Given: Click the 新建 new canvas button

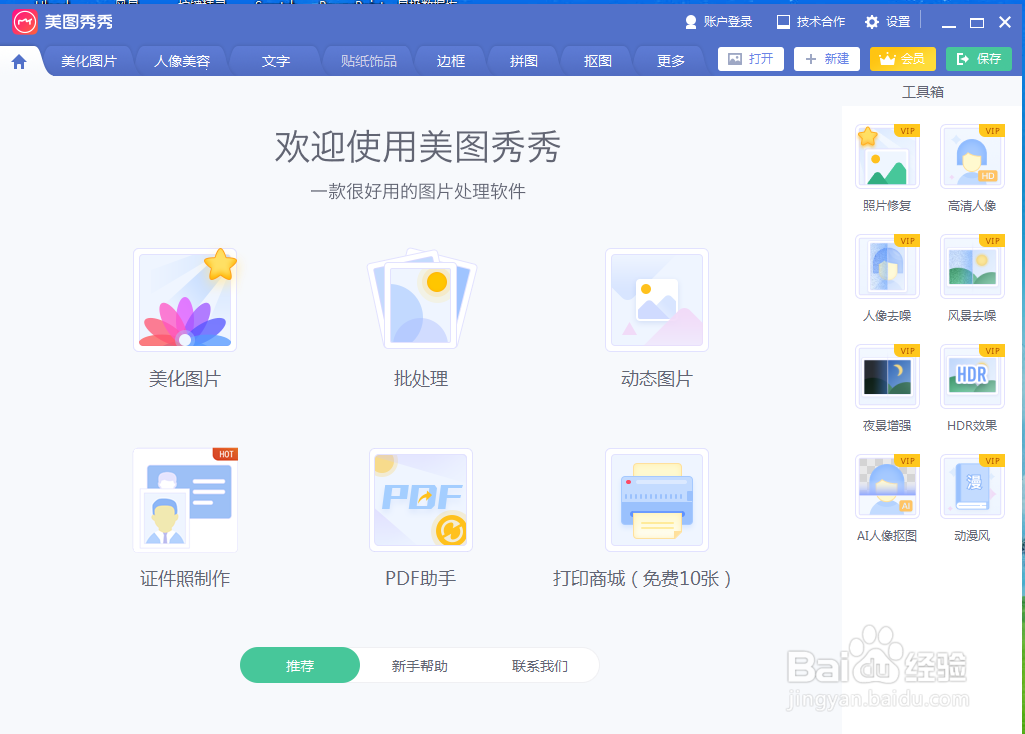Looking at the screenshot, I should [x=827, y=59].
